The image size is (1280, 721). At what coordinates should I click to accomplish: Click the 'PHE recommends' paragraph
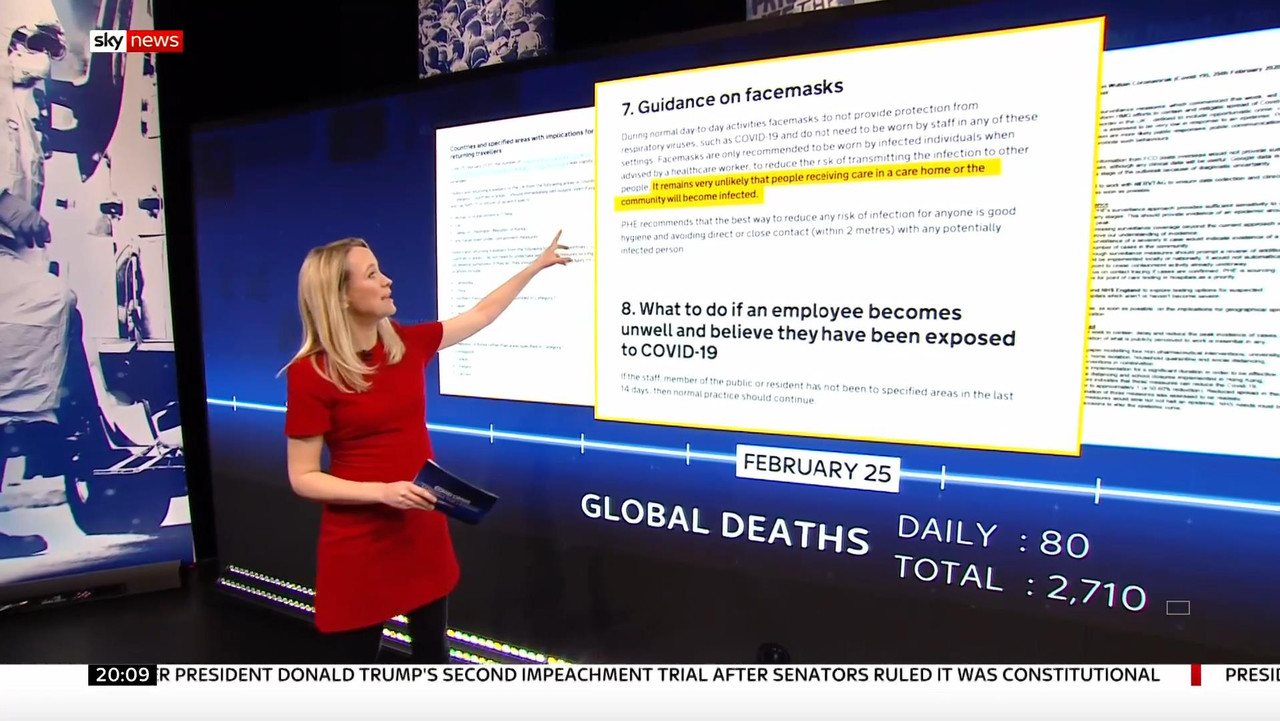818,231
